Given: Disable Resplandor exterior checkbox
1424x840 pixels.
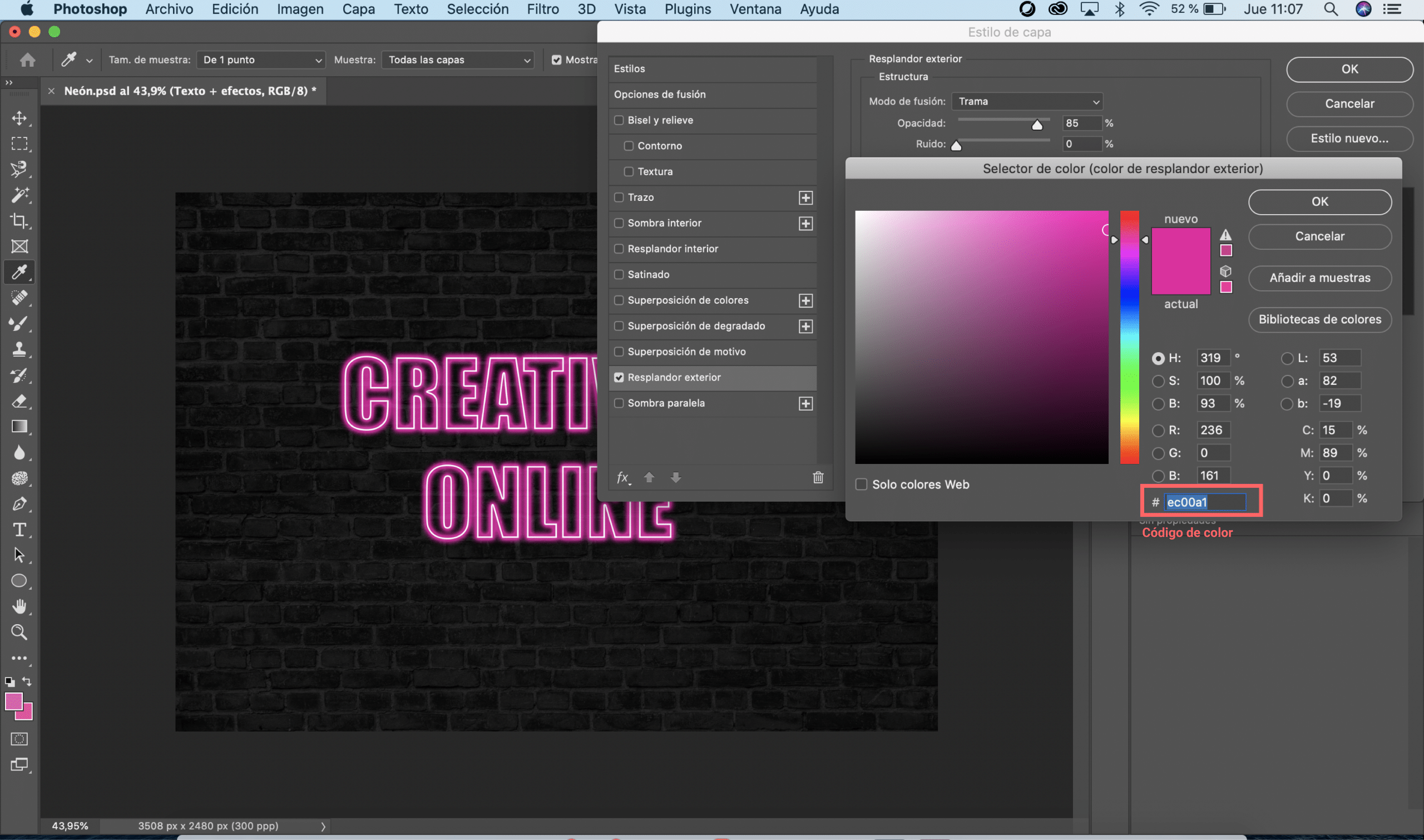Looking at the screenshot, I should pos(619,378).
